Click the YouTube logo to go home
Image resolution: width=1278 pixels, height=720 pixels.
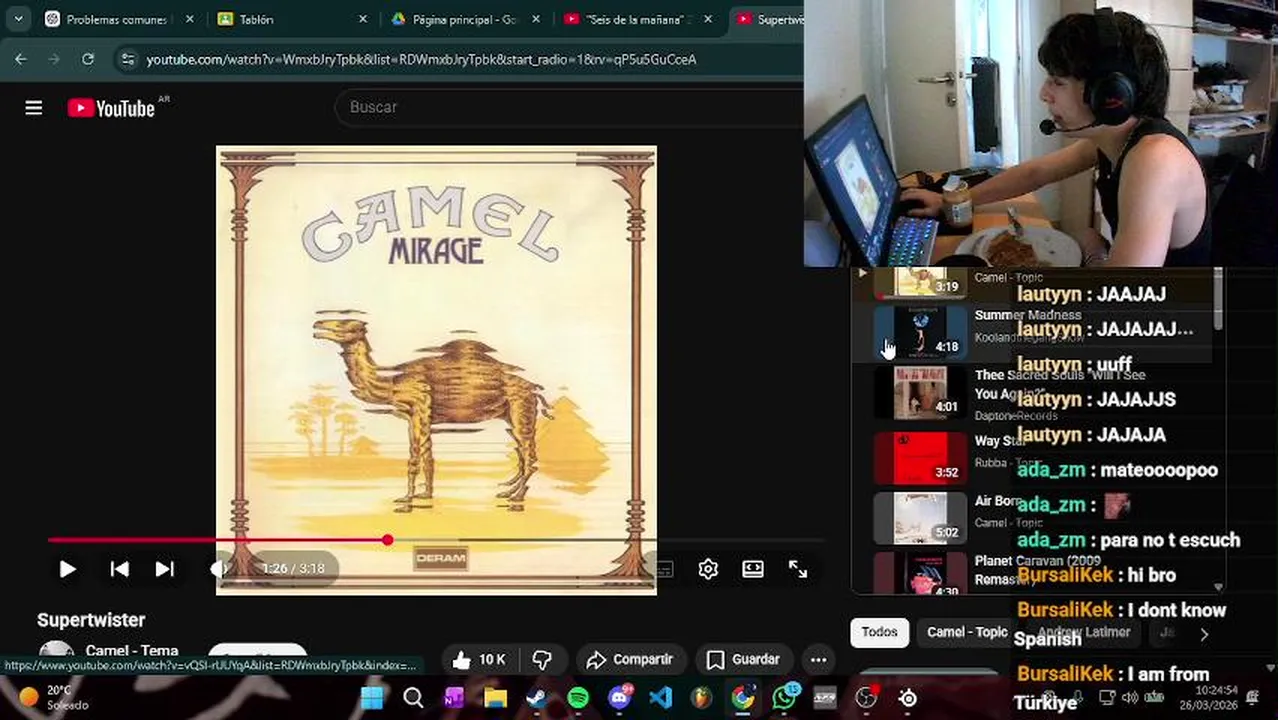tap(111, 108)
